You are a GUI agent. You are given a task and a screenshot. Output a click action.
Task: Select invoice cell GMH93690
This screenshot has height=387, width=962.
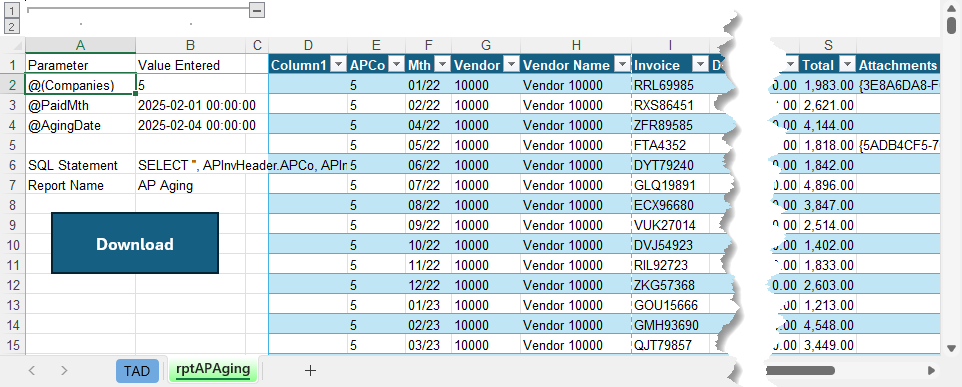click(671, 325)
